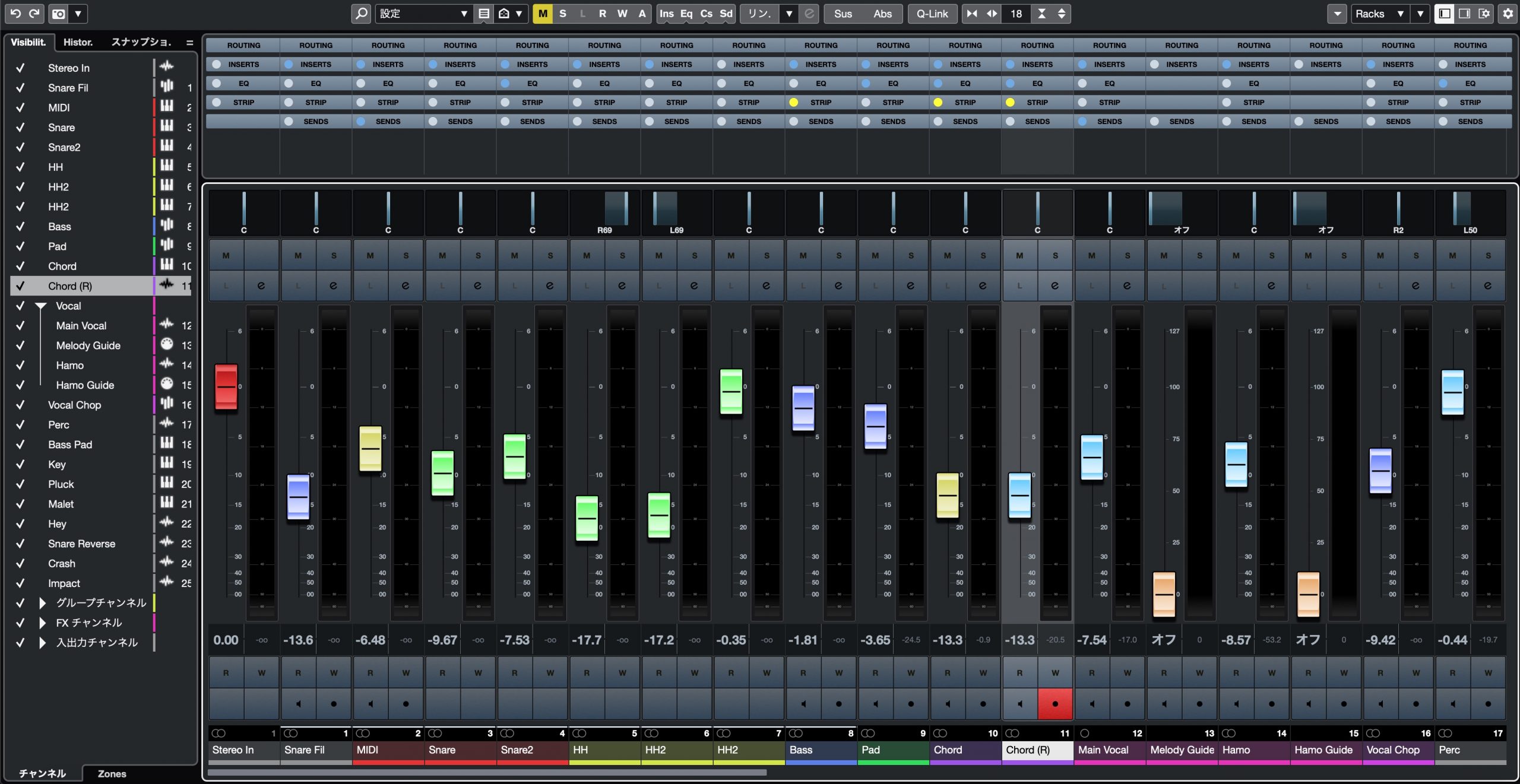Open the MixConsole settings gear
The image size is (1520, 784).
1508,13
